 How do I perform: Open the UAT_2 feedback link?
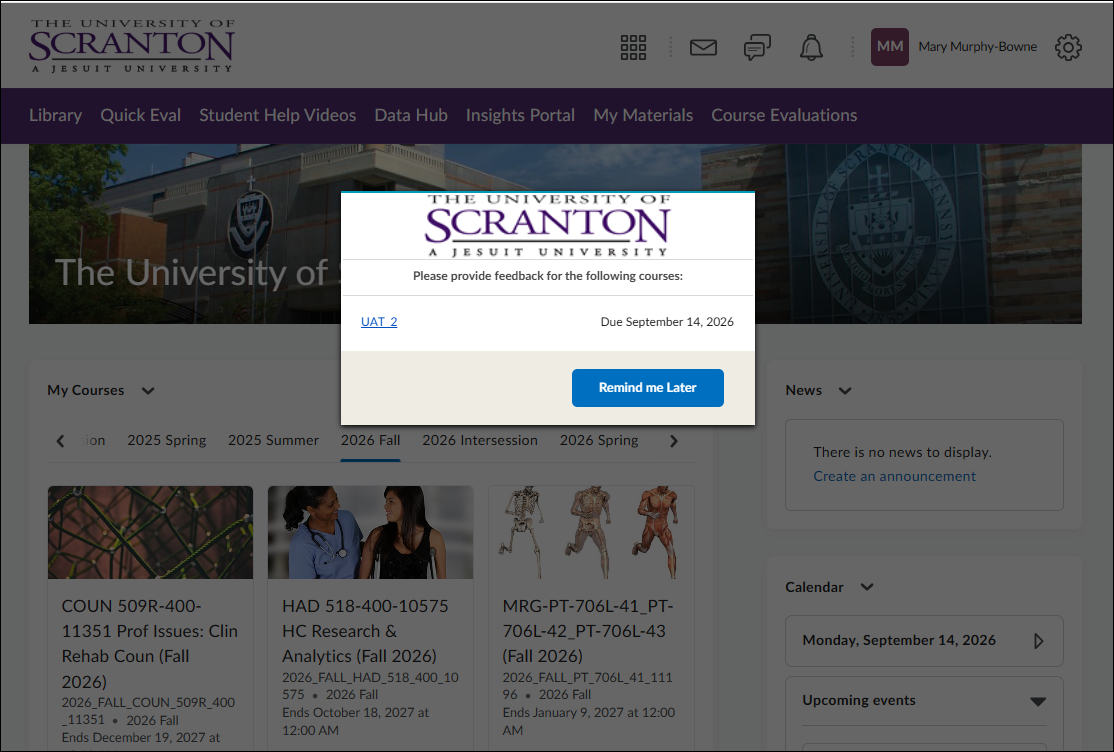(379, 322)
